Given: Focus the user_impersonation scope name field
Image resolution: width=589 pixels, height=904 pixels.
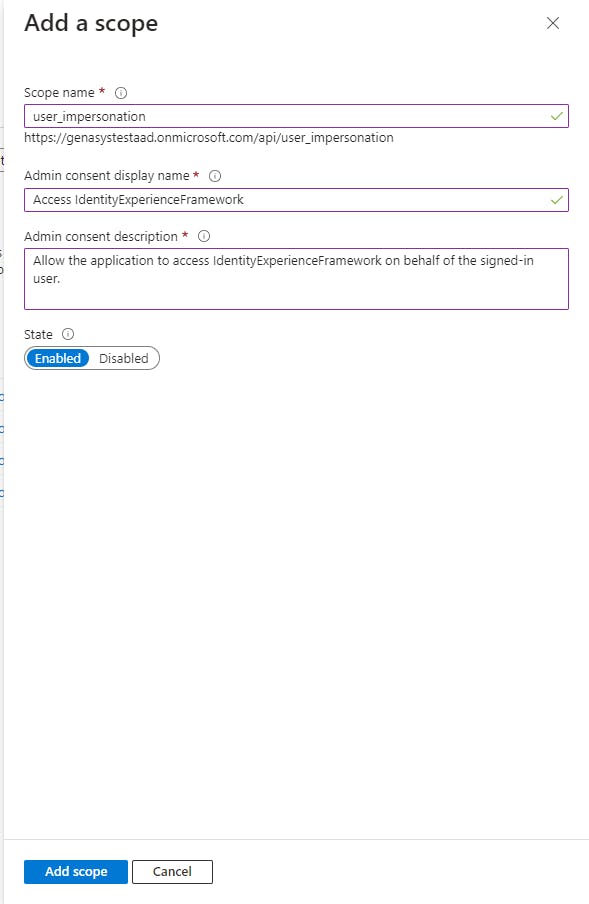Looking at the screenshot, I should [296, 116].
